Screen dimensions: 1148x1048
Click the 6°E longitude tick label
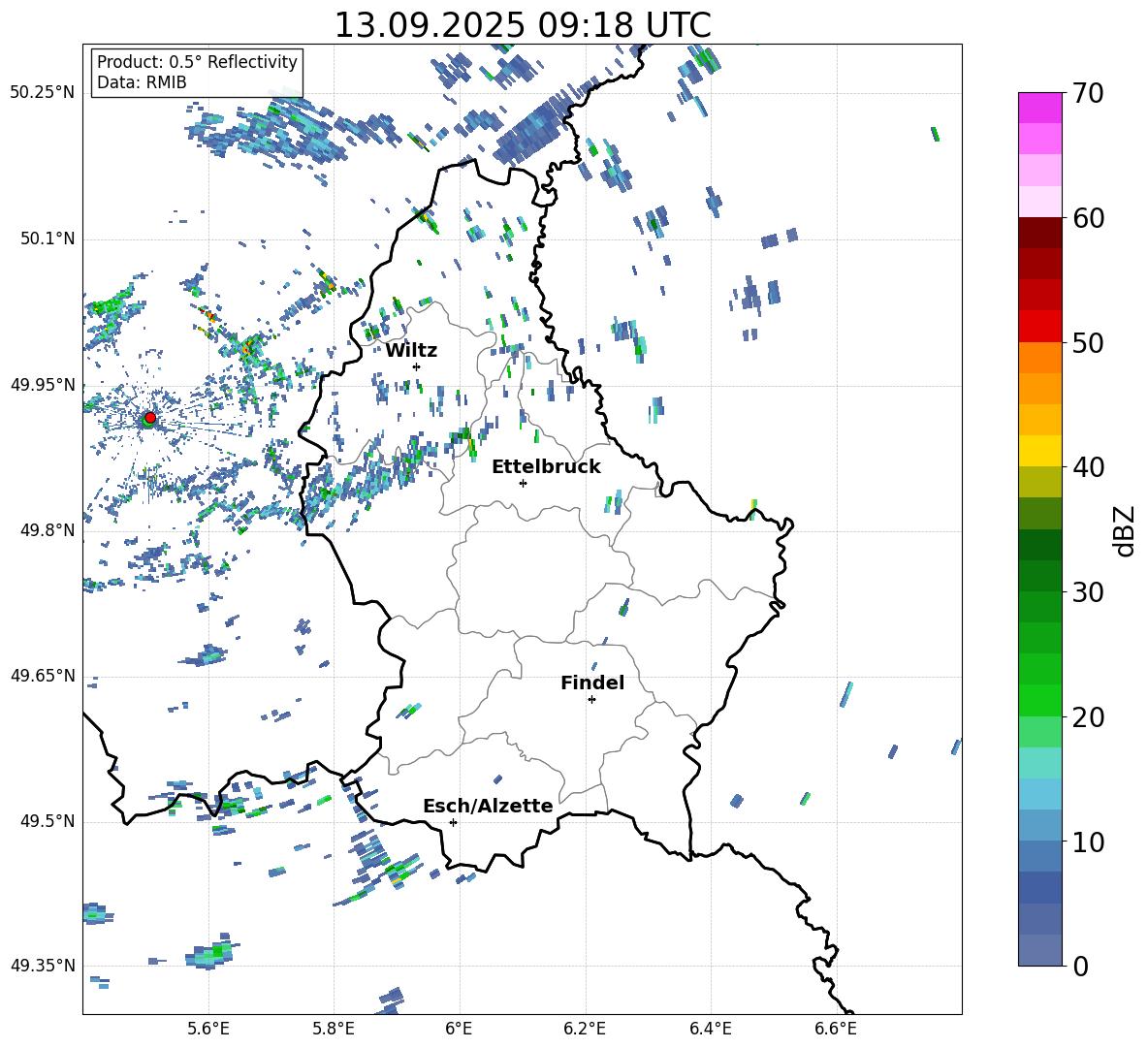click(x=459, y=1028)
